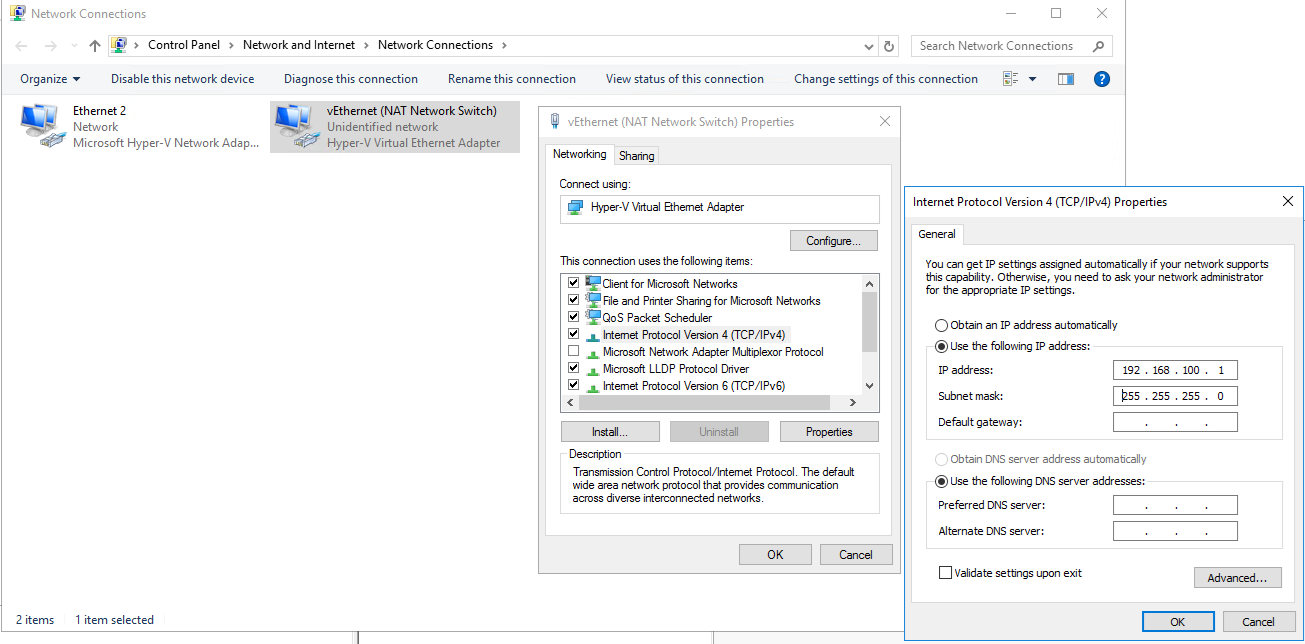Select the Ethernet 2 adapter icon

pos(42,126)
